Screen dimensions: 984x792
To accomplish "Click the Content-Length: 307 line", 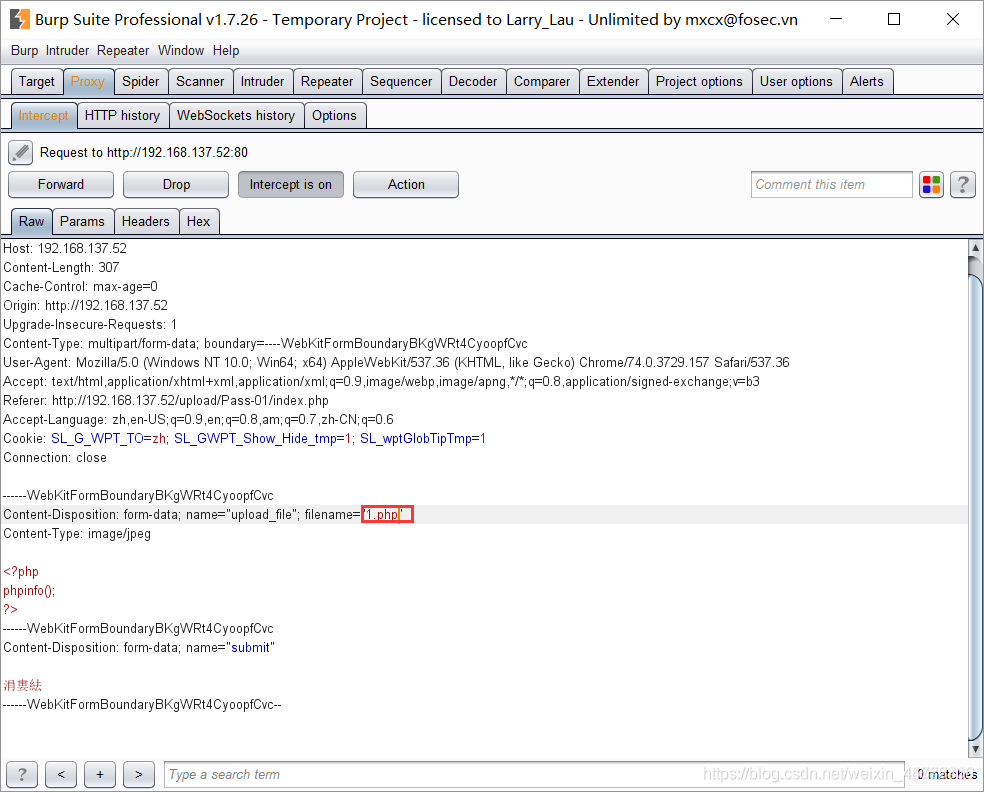I will [62, 267].
